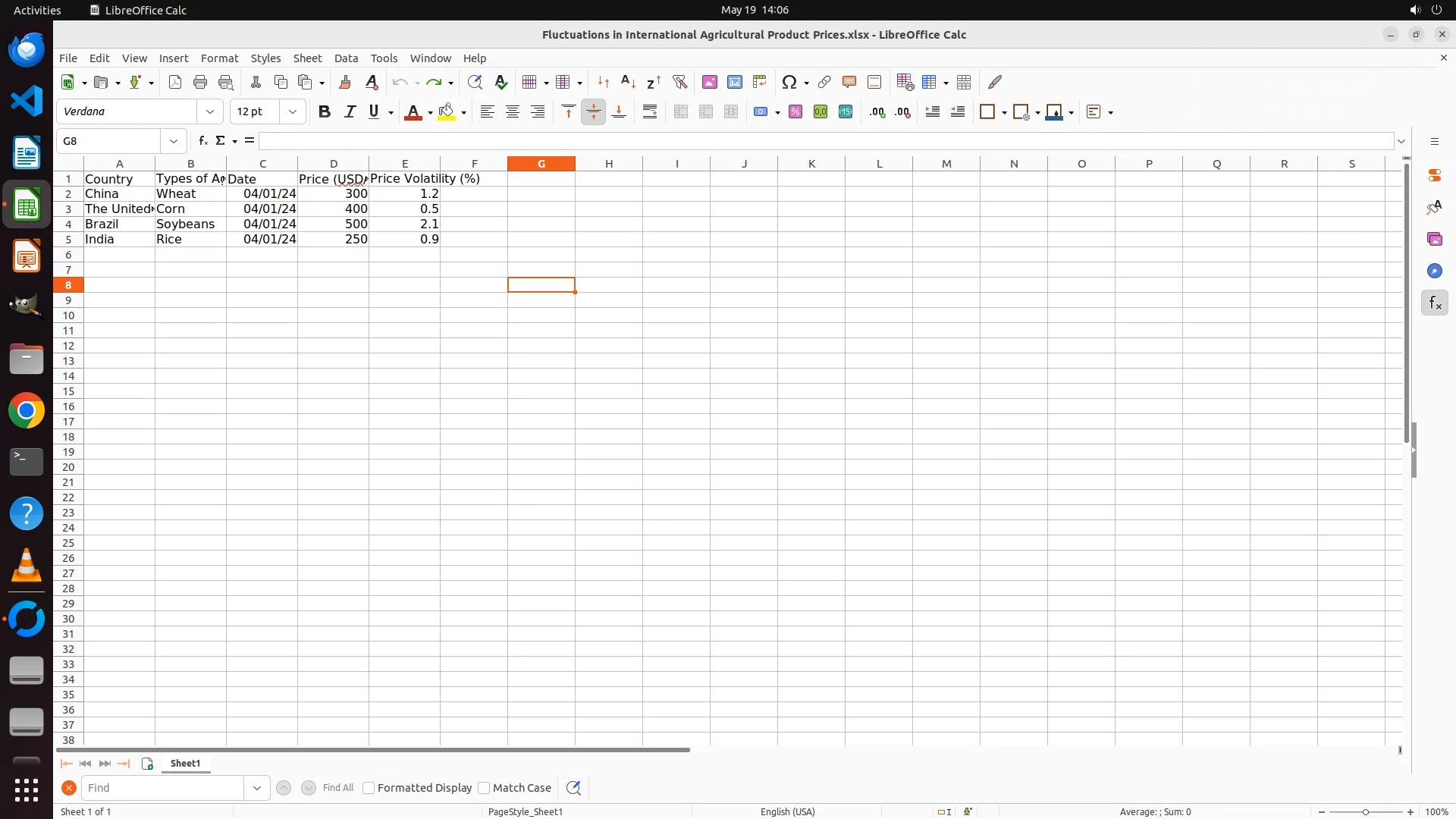Apply the yellow background highlight color
Image resolution: width=1456 pixels, height=819 pixels.
click(447, 112)
